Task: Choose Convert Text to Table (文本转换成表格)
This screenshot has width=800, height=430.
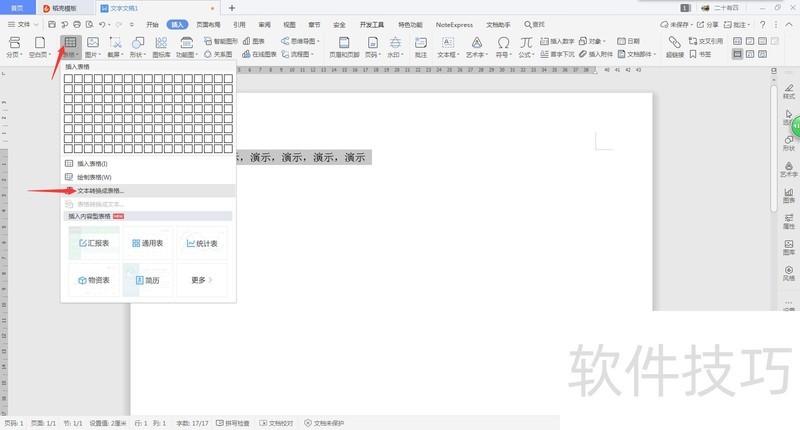Action: click(148, 191)
